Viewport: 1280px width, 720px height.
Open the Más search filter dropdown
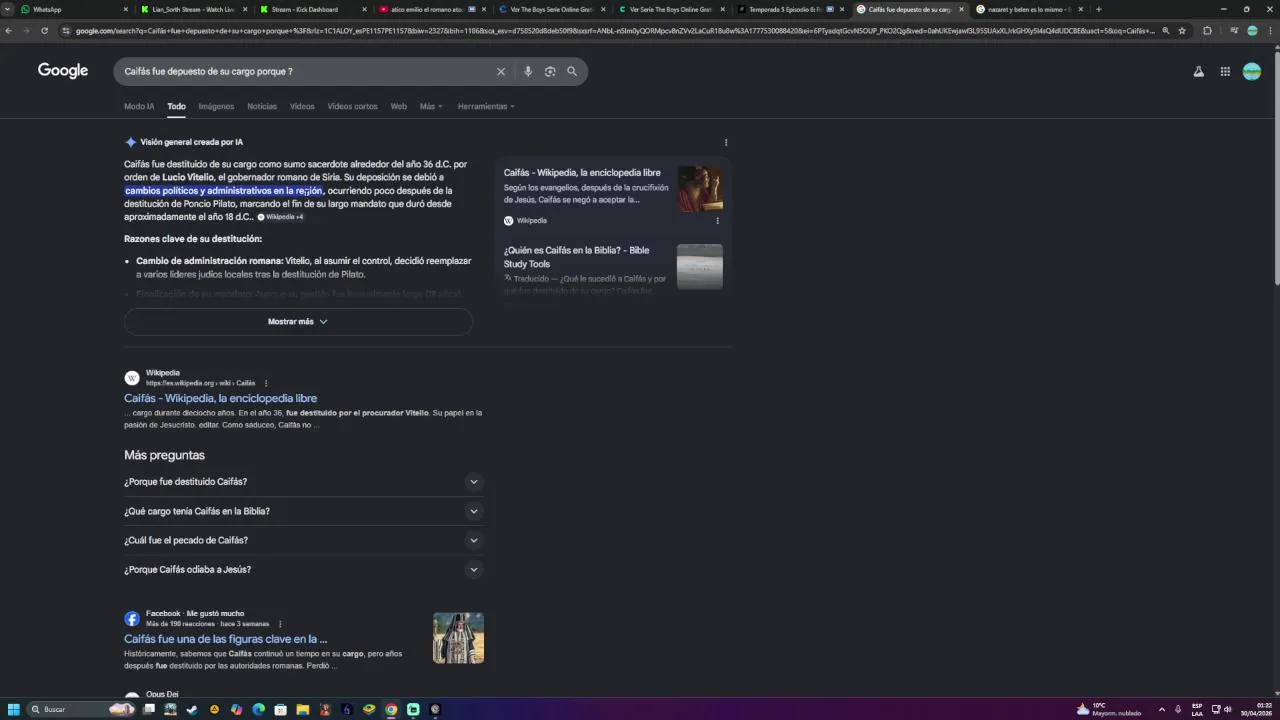(430, 106)
